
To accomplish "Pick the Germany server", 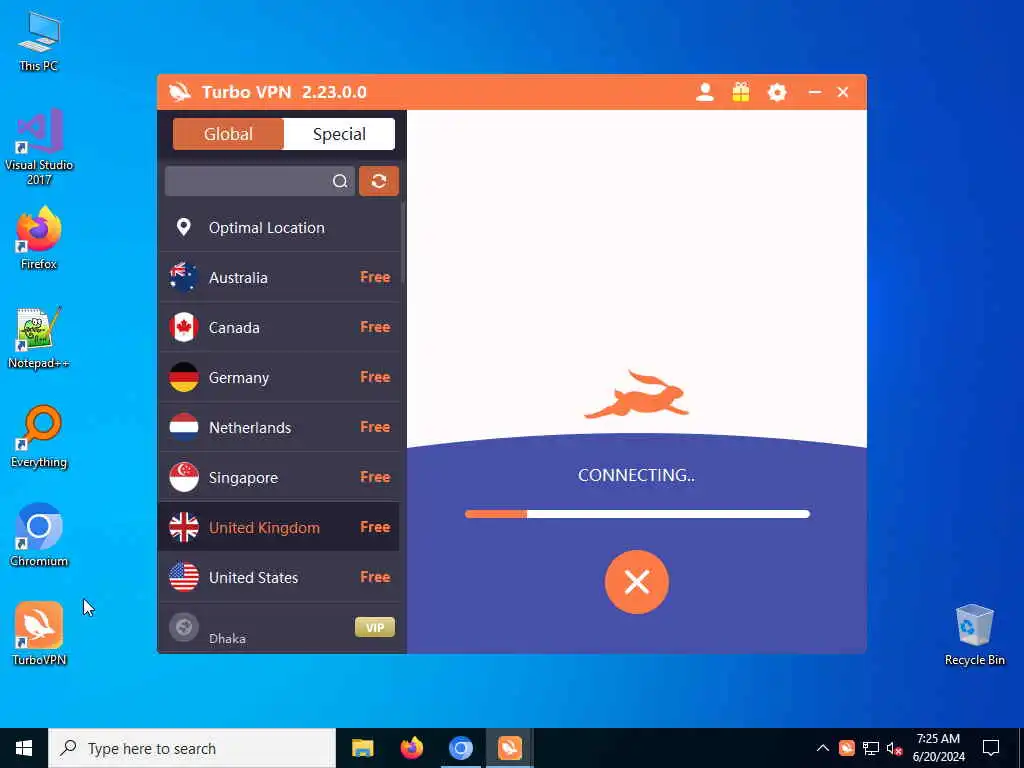I will tap(280, 377).
